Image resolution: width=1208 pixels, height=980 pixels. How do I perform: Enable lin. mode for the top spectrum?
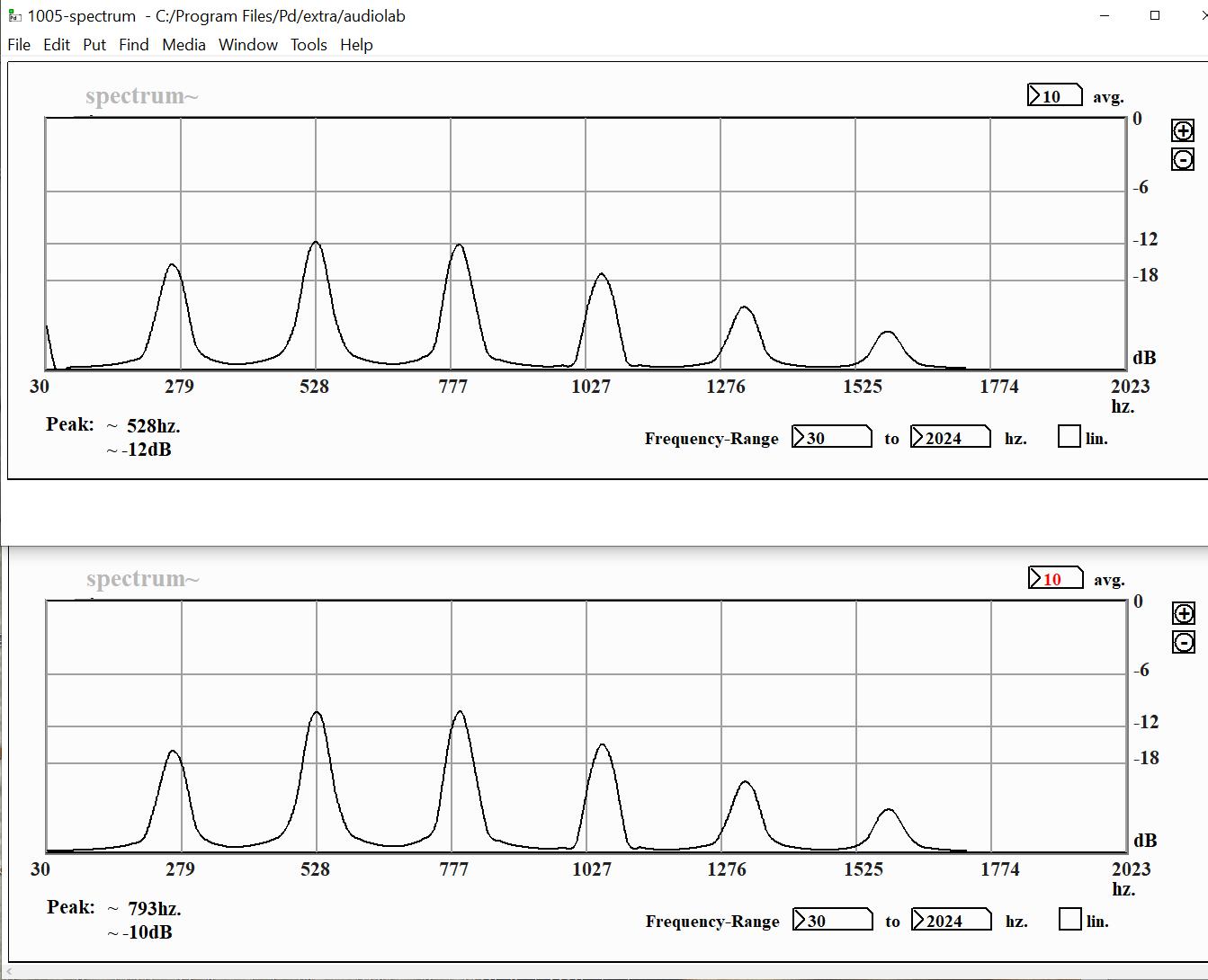click(x=1068, y=436)
